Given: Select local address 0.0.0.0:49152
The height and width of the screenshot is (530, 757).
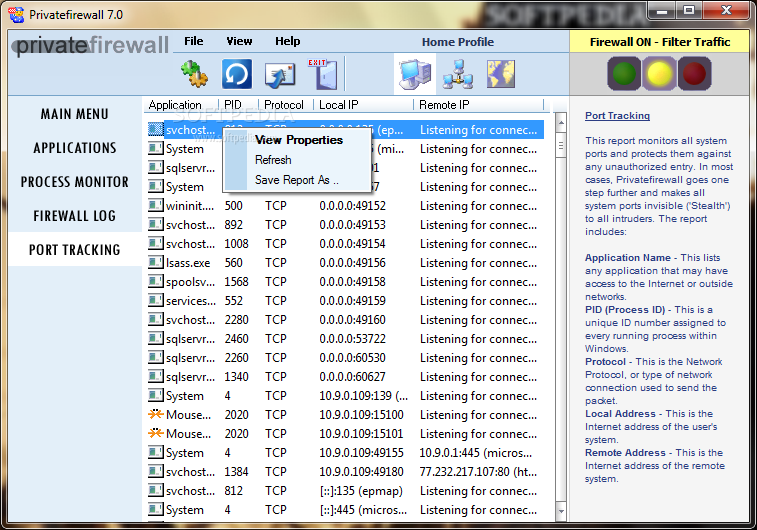Looking at the screenshot, I should (x=352, y=206).
